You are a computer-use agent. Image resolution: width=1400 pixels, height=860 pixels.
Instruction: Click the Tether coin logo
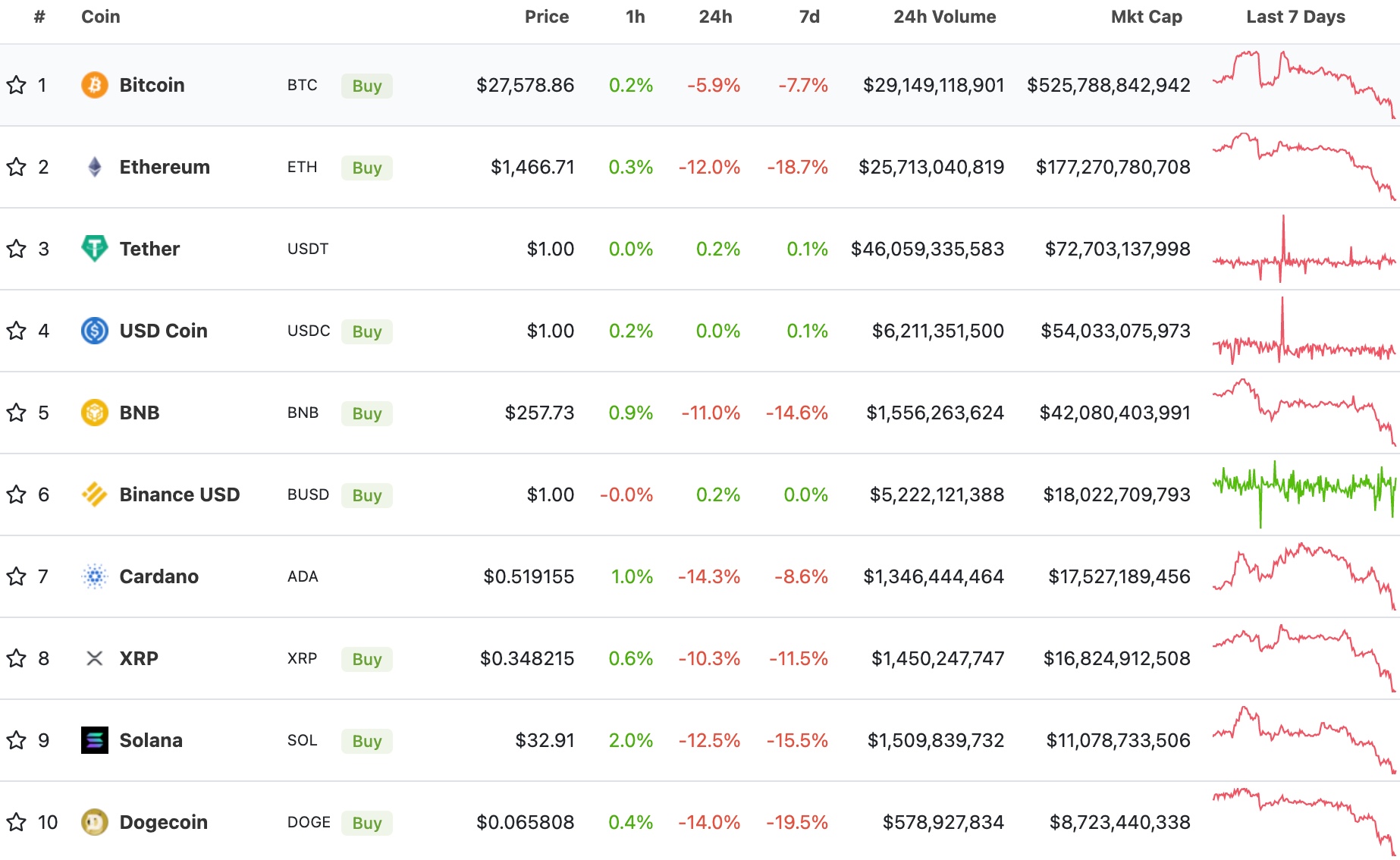pos(93,249)
